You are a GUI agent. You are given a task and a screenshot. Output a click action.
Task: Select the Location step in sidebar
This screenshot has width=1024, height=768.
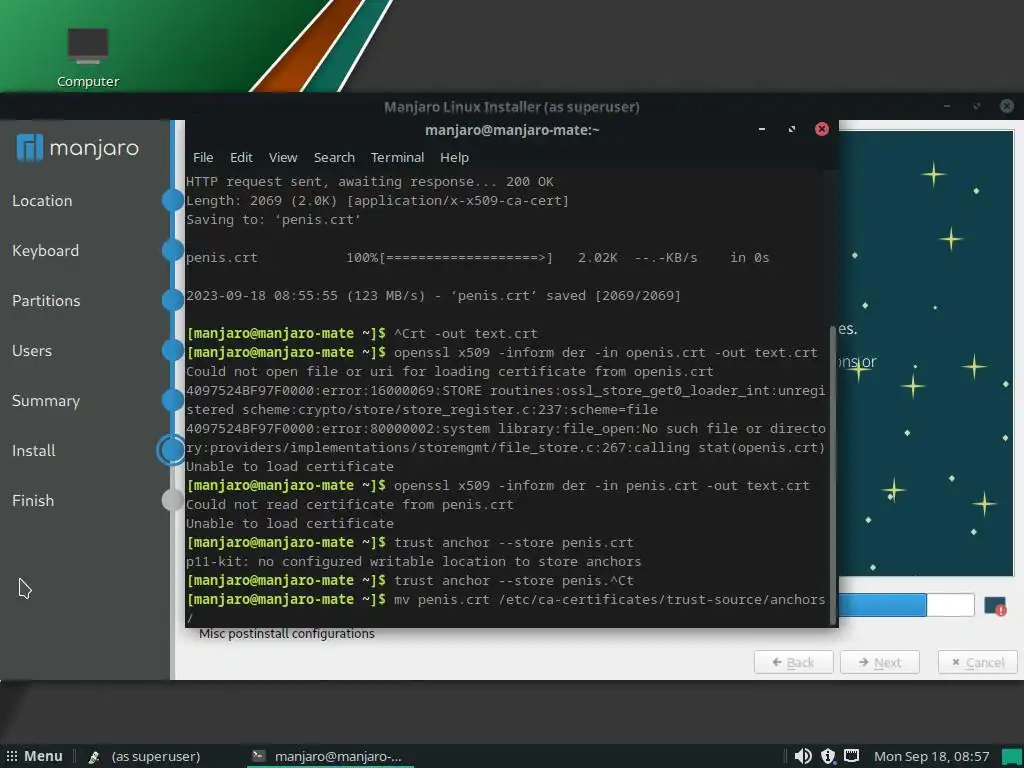(x=42, y=200)
